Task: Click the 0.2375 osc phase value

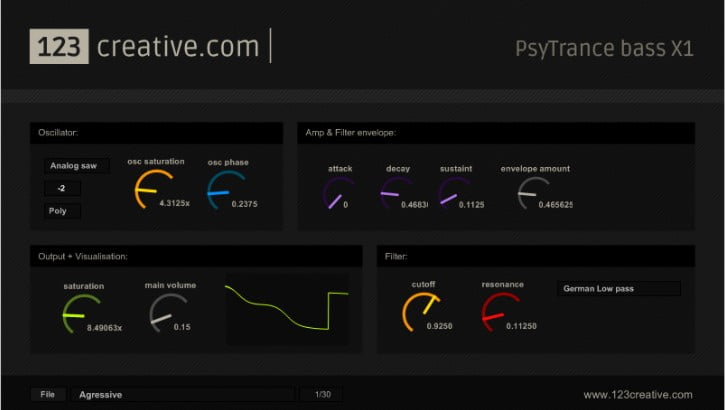Action: (x=244, y=204)
